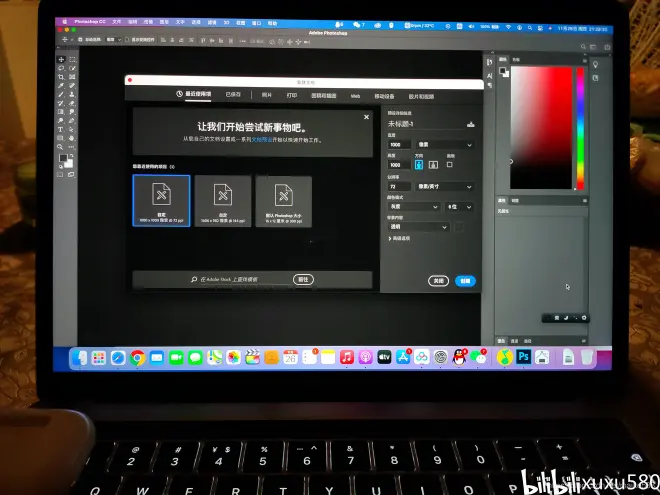The image size is (660, 495).
Task: Dismiss the welcome banner with X
Action: point(366,117)
